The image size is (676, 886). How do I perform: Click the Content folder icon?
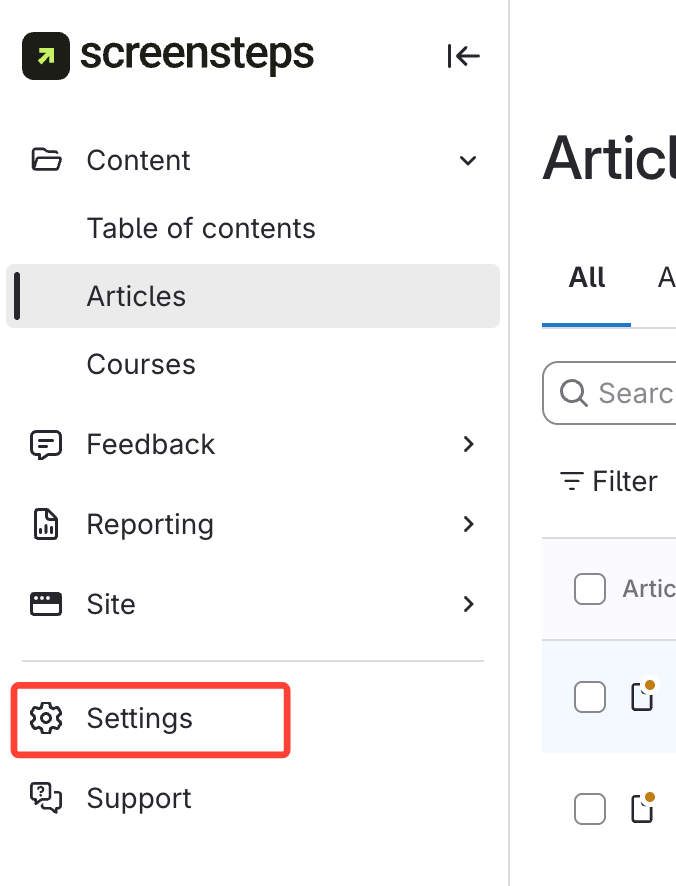[46, 160]
